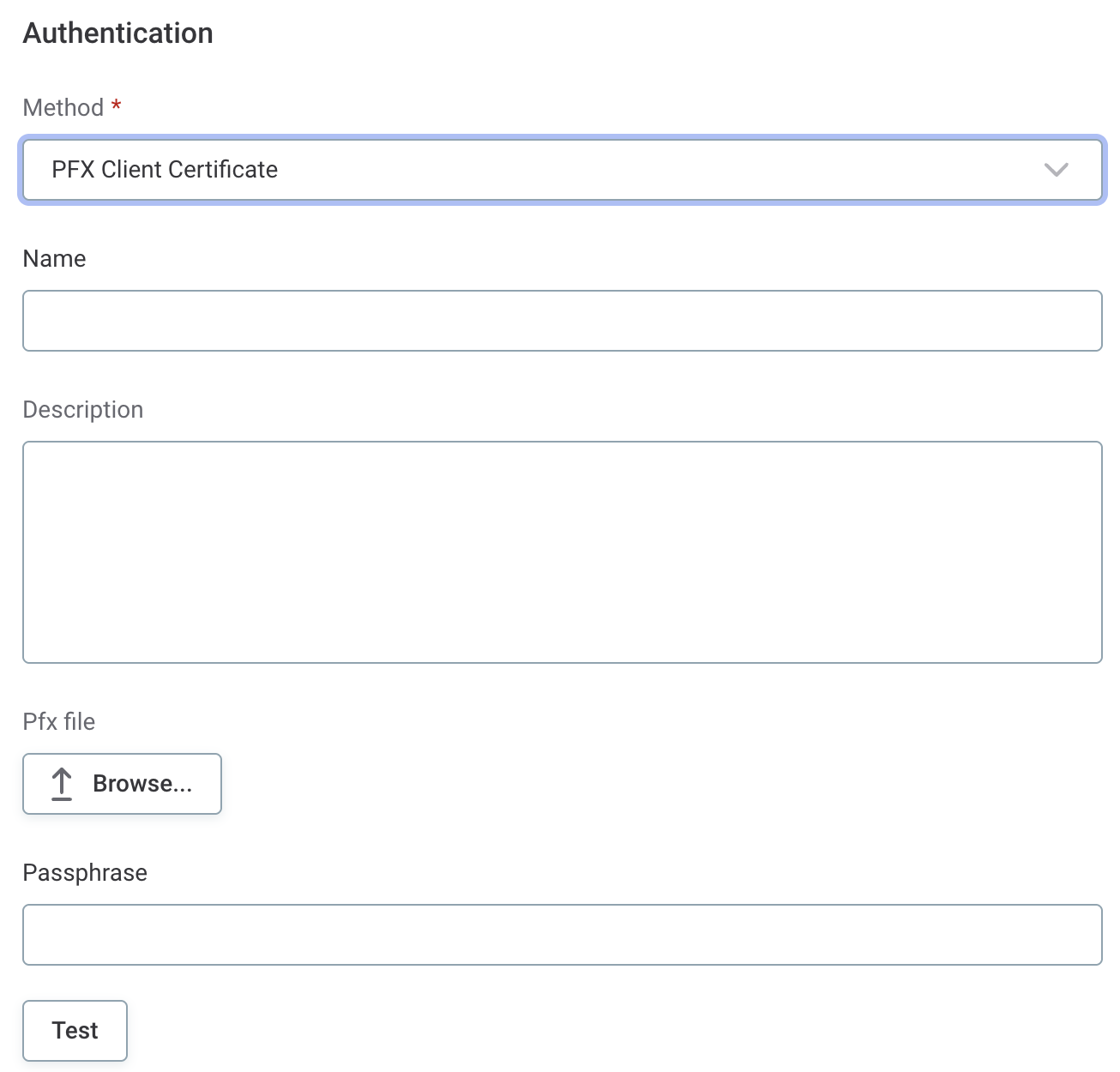
Task: Click the Browse button to pick Pfx file
Action: point(122,783)
